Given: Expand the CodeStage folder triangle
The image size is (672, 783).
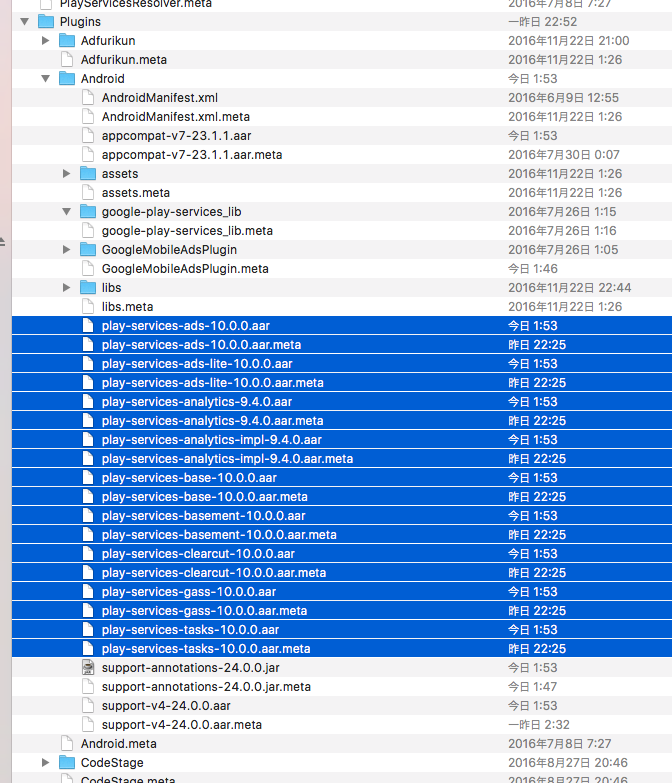Looking at the screenshot, I should [x=45, y=763].
